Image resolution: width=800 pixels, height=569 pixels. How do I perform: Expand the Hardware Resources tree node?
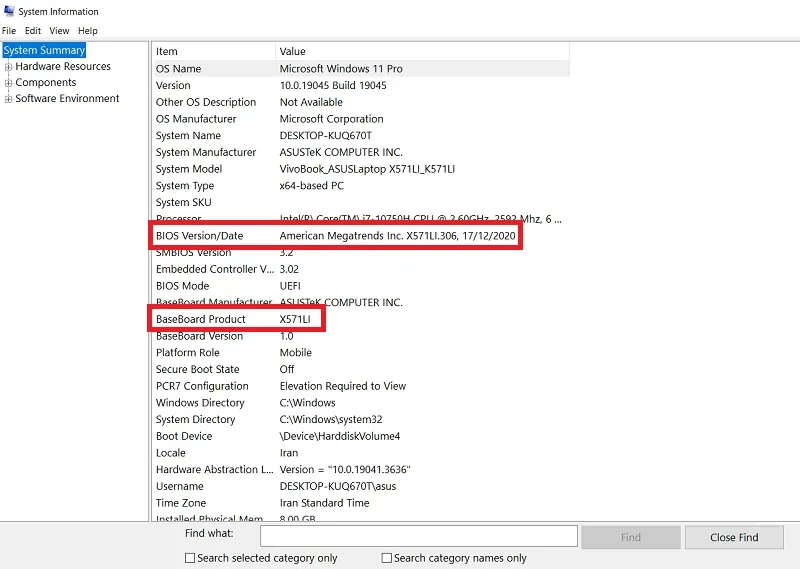point(8,67)
